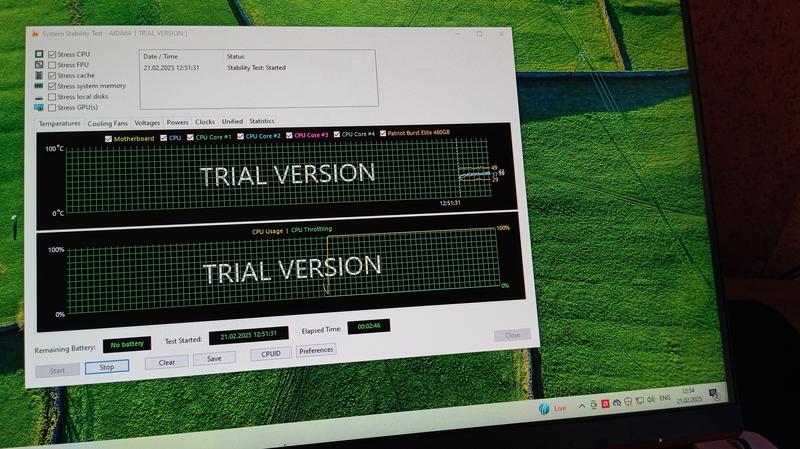Image resolution: width=800 pixels, height=449 pixels.
Task: Select the Temperatures tab
Action: click(60, 123)
